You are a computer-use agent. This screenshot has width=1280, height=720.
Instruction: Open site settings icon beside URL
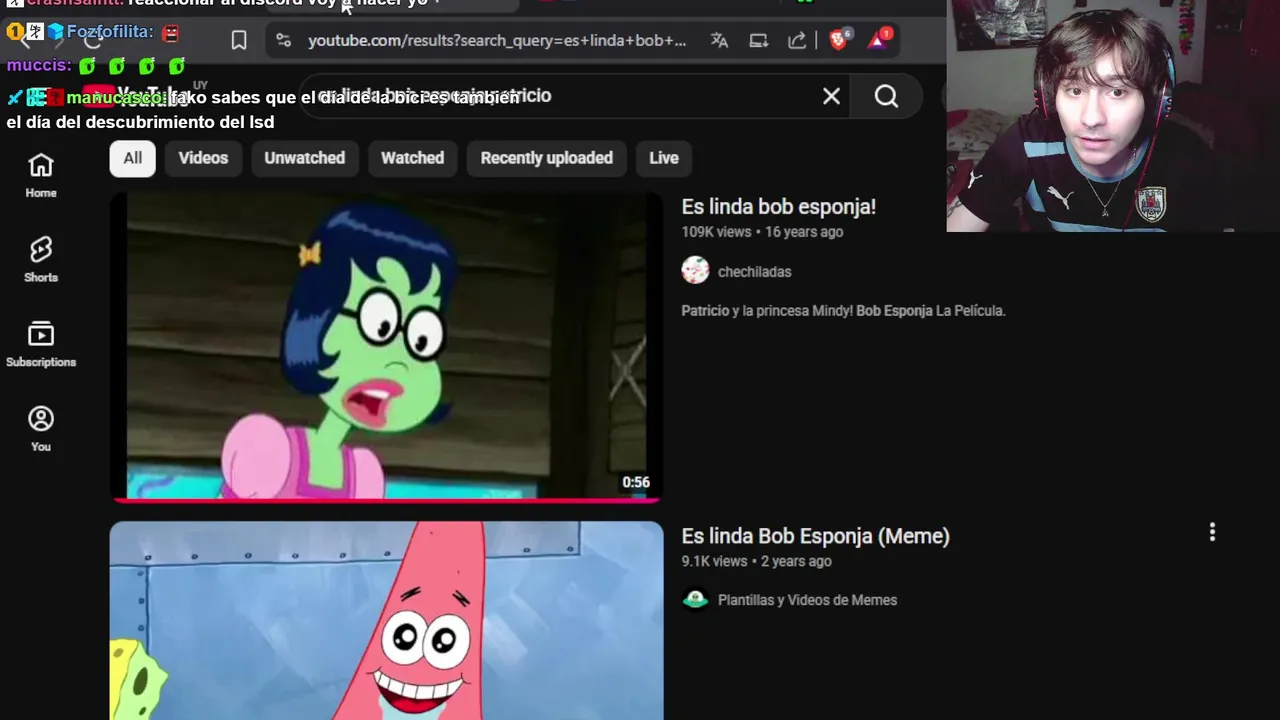point(283,40)
